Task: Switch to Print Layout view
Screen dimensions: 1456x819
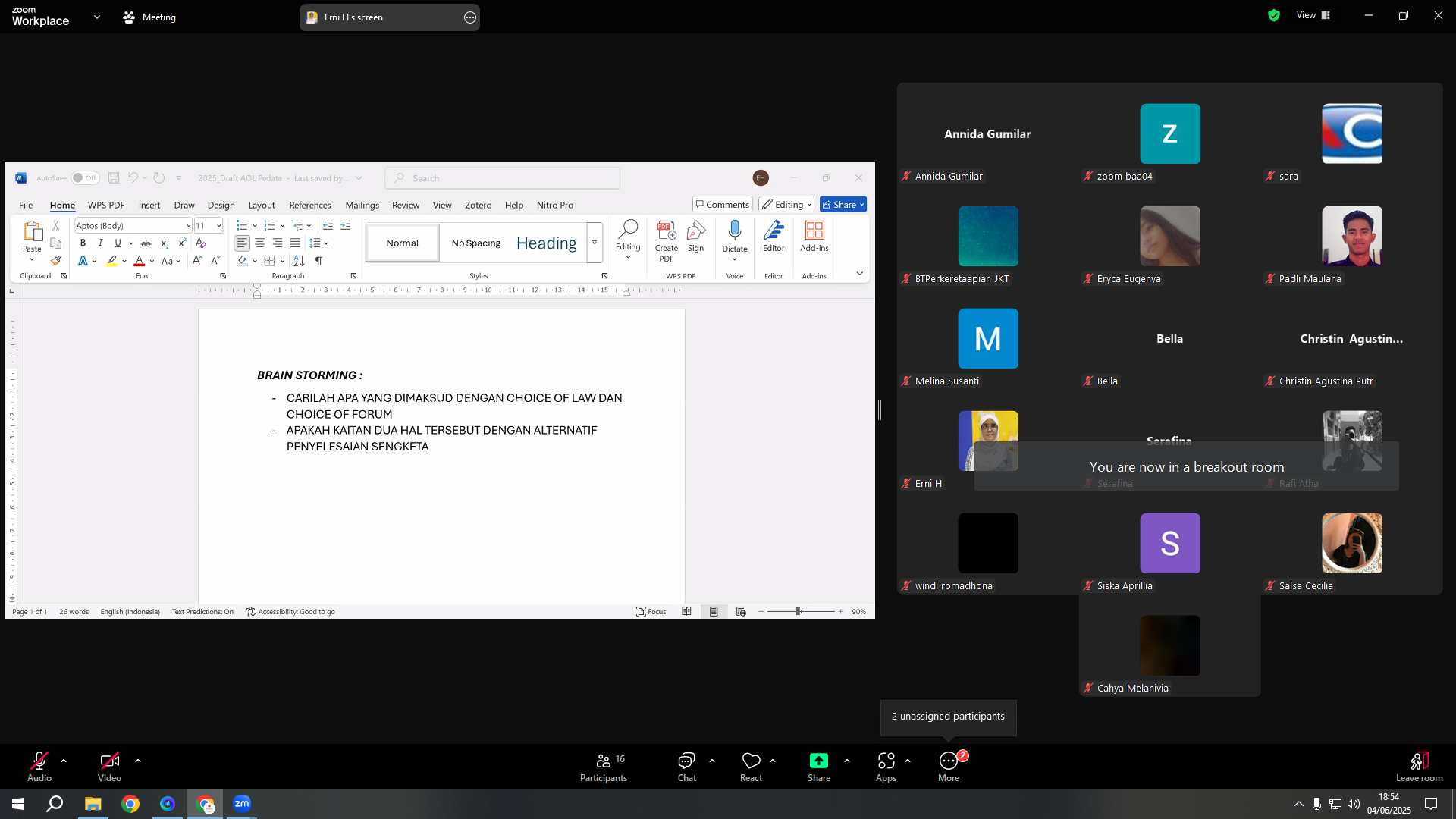Action: point(714,612)
